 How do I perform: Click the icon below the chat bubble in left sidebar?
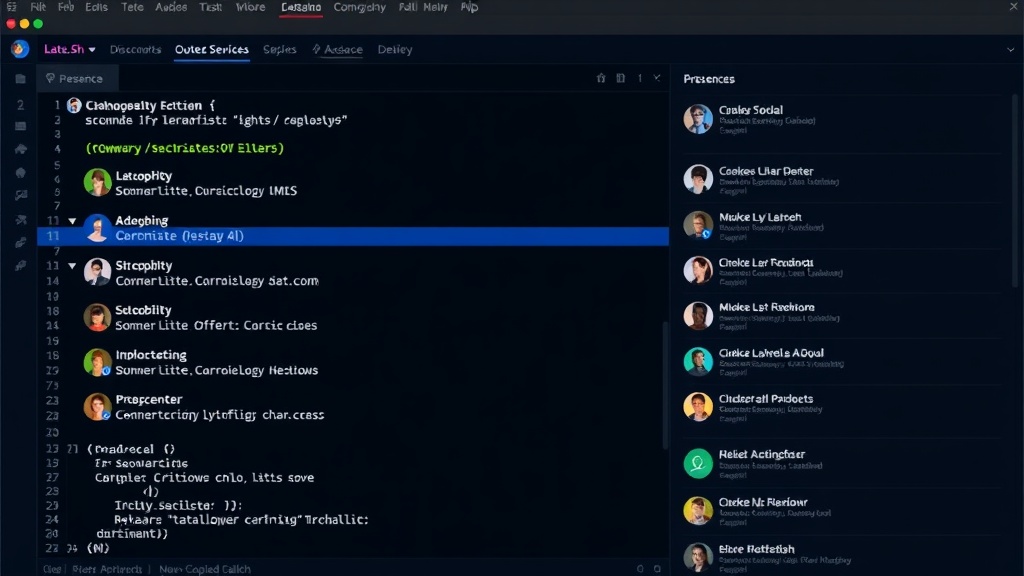click(x=21, y=219)
